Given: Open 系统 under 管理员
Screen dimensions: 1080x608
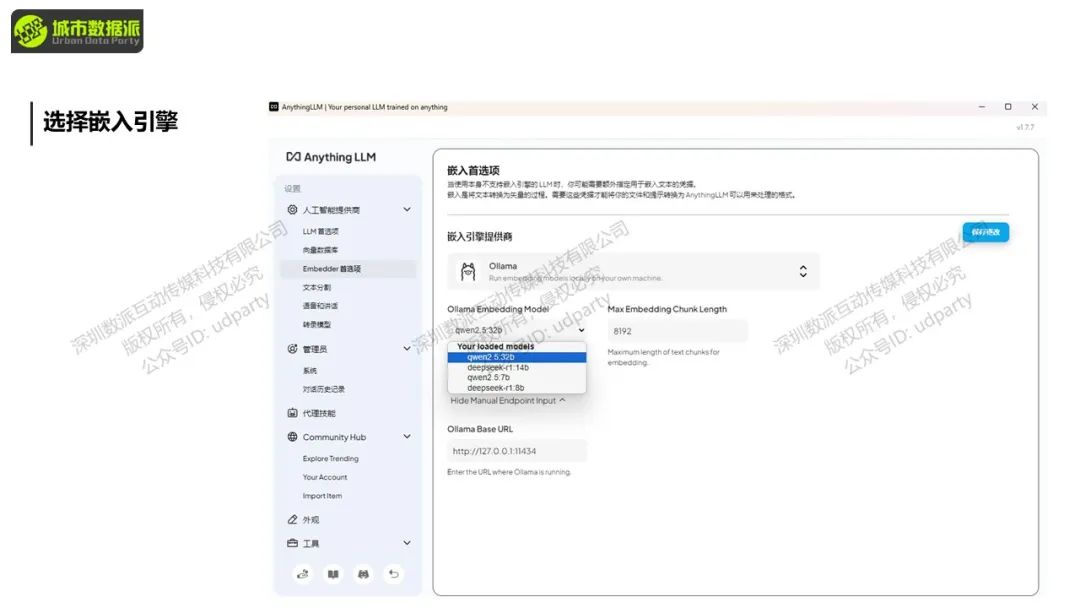Looking at the screenshot, I should pyautogui.click(x=310, y=370).
